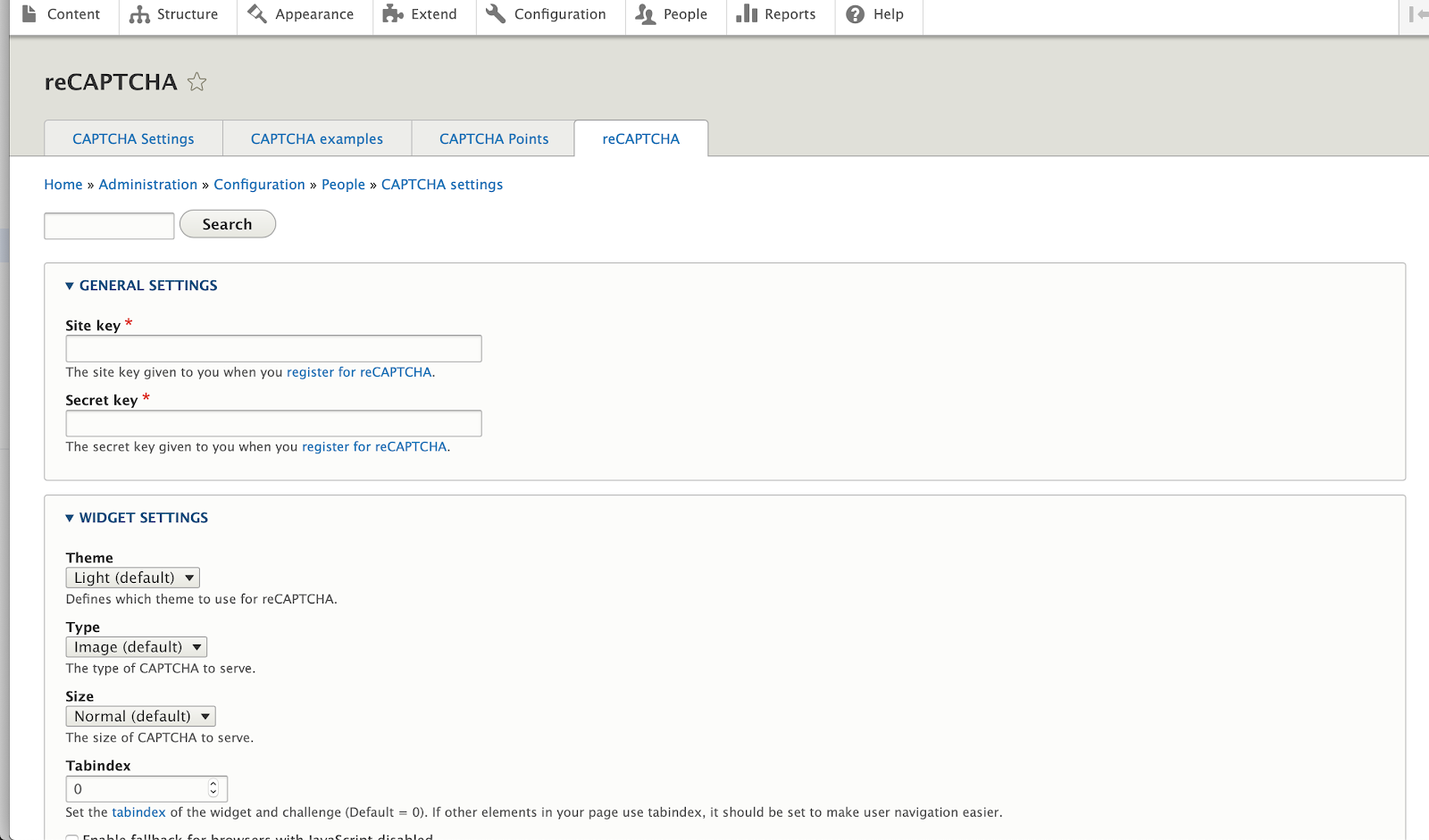Open Reports via the bar chart icon
Screen dimensions: 1429x840
coord(747,14)
